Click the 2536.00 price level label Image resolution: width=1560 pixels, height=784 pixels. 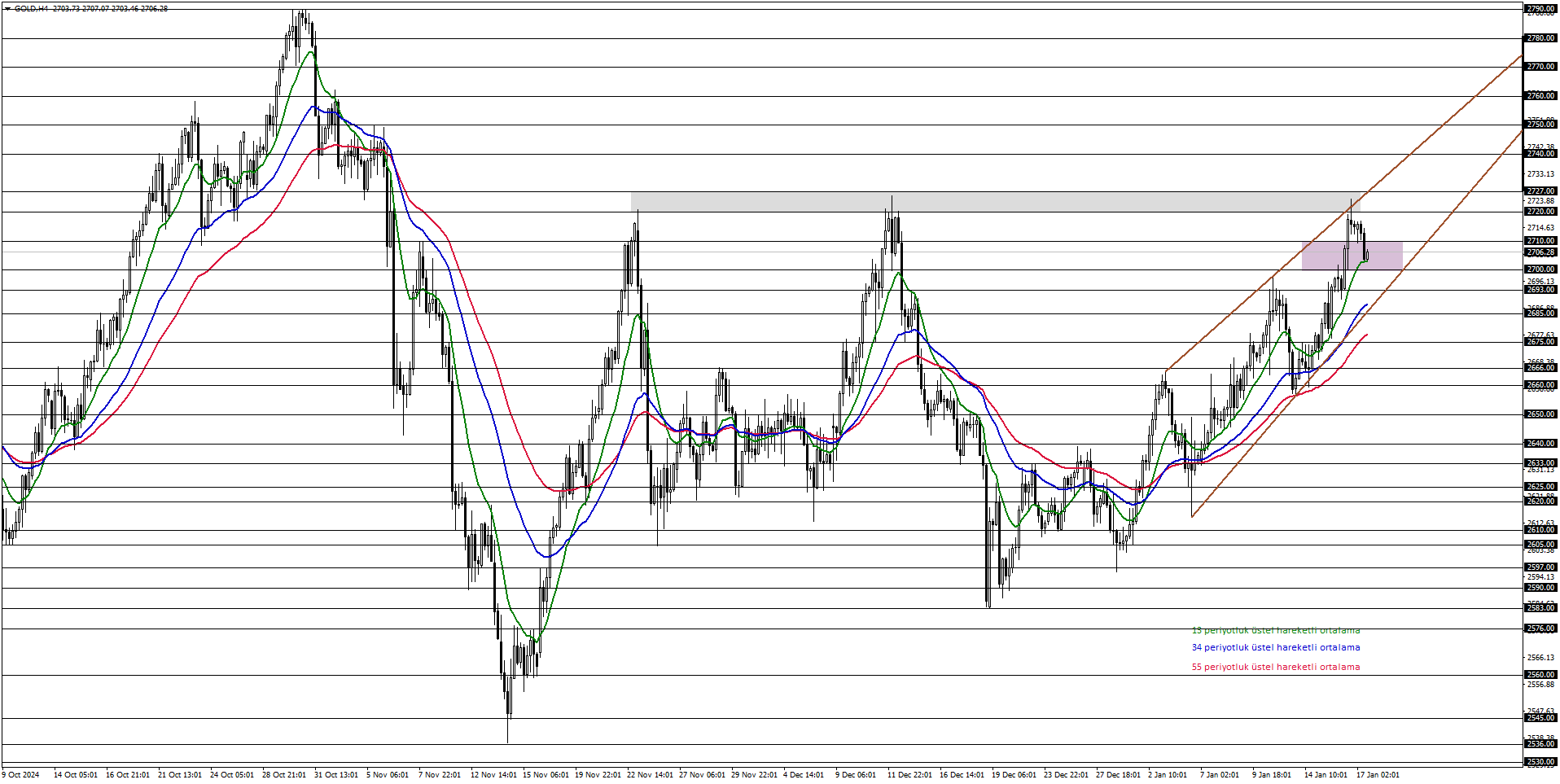pyautogui.click(x=1541, y=744)
